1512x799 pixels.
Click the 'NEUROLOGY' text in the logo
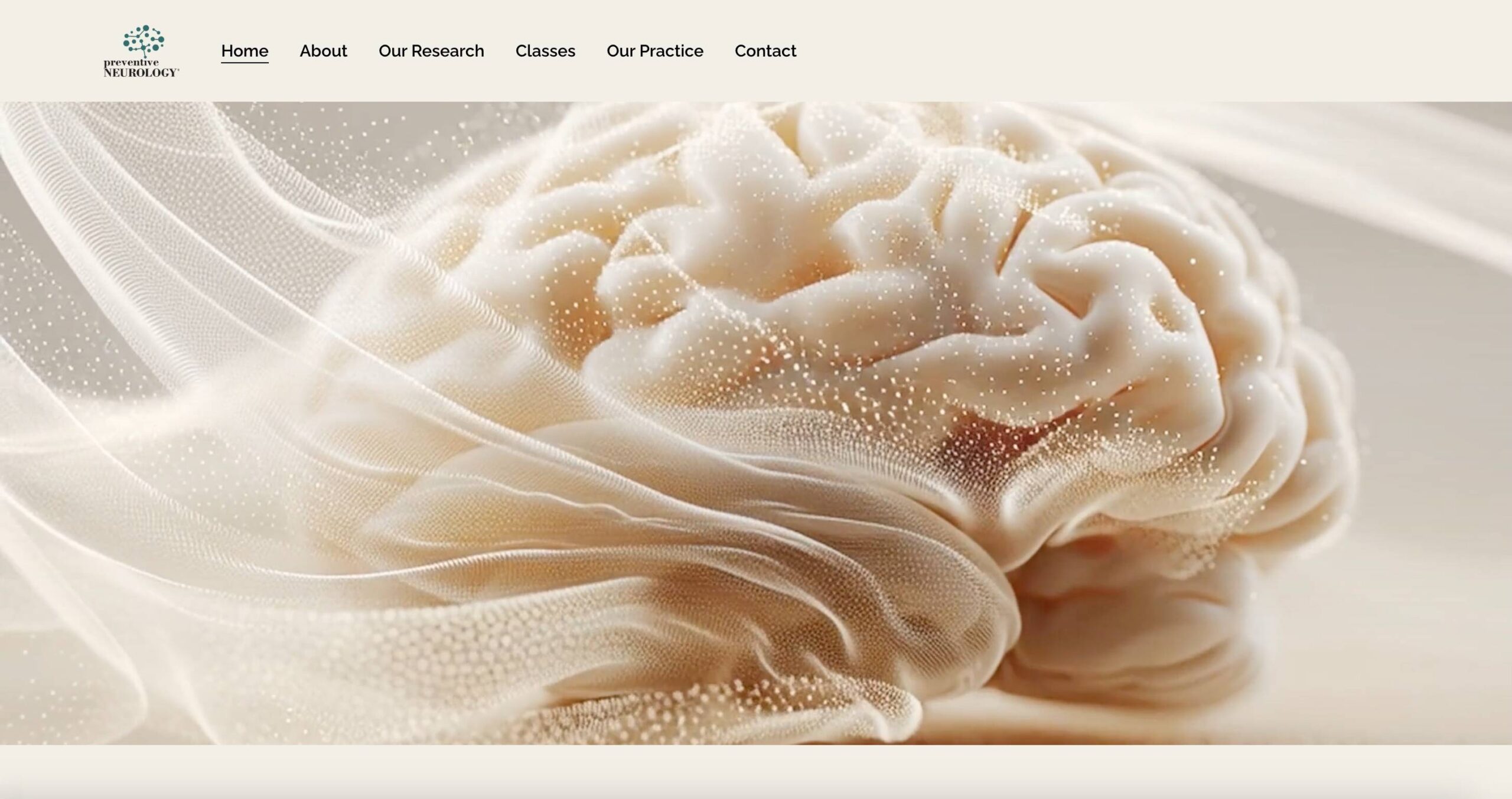[x=139, y=73]
